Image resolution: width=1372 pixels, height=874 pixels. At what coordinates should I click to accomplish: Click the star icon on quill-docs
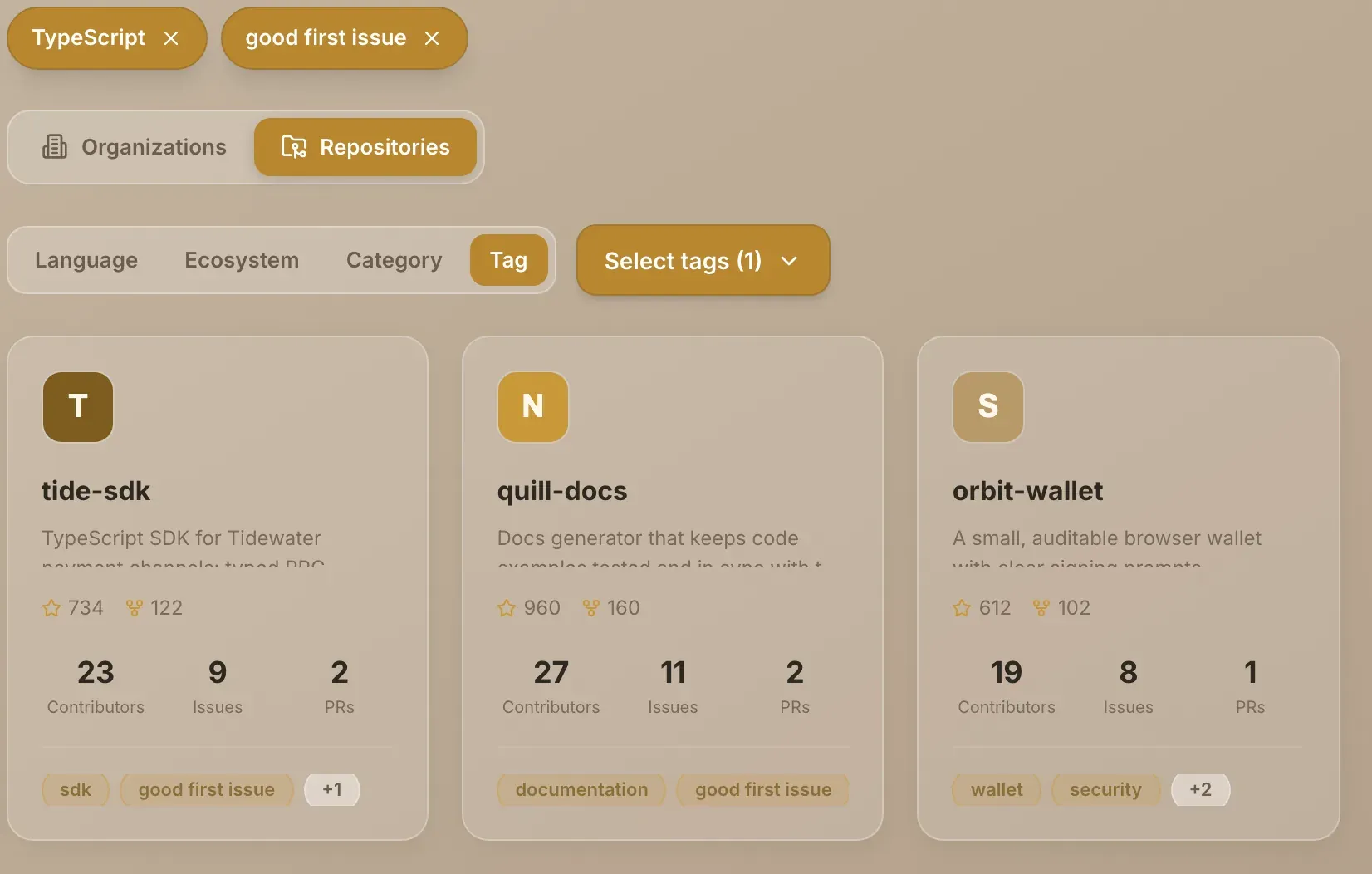[507, 608]
